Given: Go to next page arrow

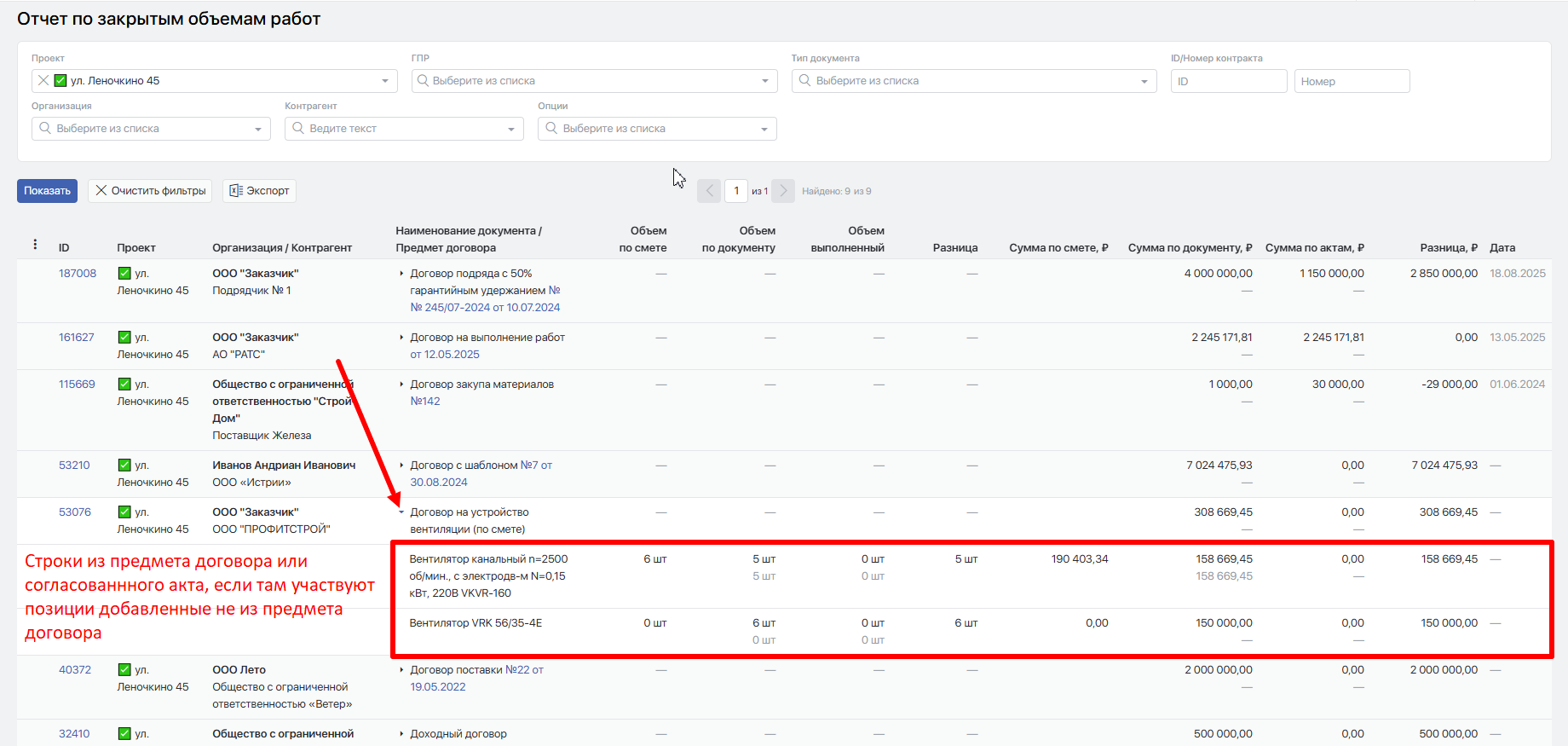Looking at the screenshot, I should (x=783, y=191).
